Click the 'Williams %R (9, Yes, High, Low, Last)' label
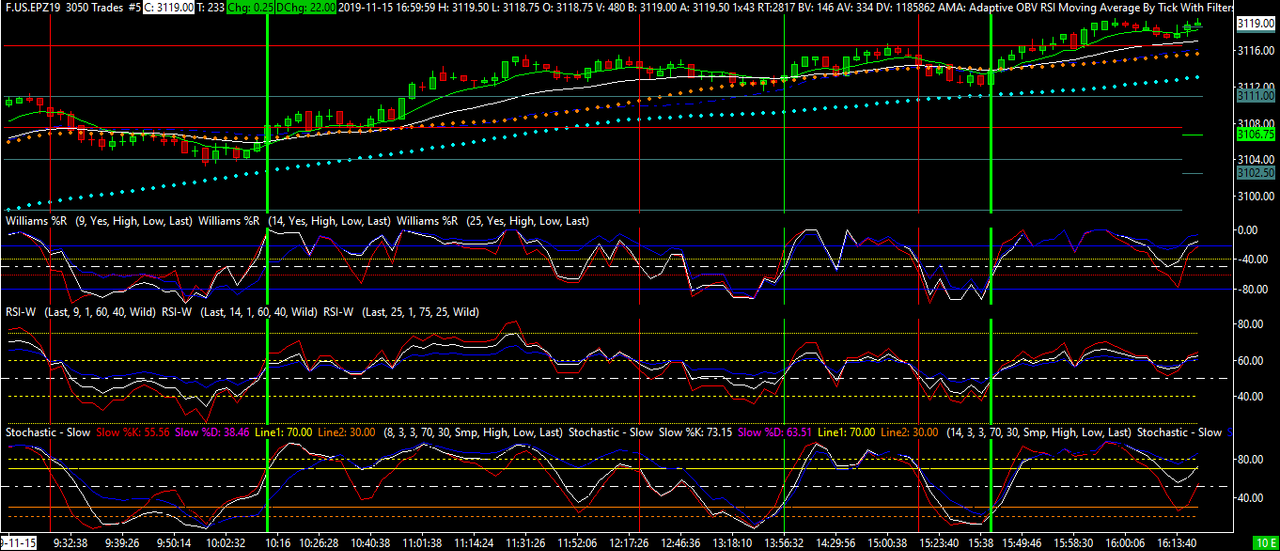The image size is (1280, 551). (99, 220)
